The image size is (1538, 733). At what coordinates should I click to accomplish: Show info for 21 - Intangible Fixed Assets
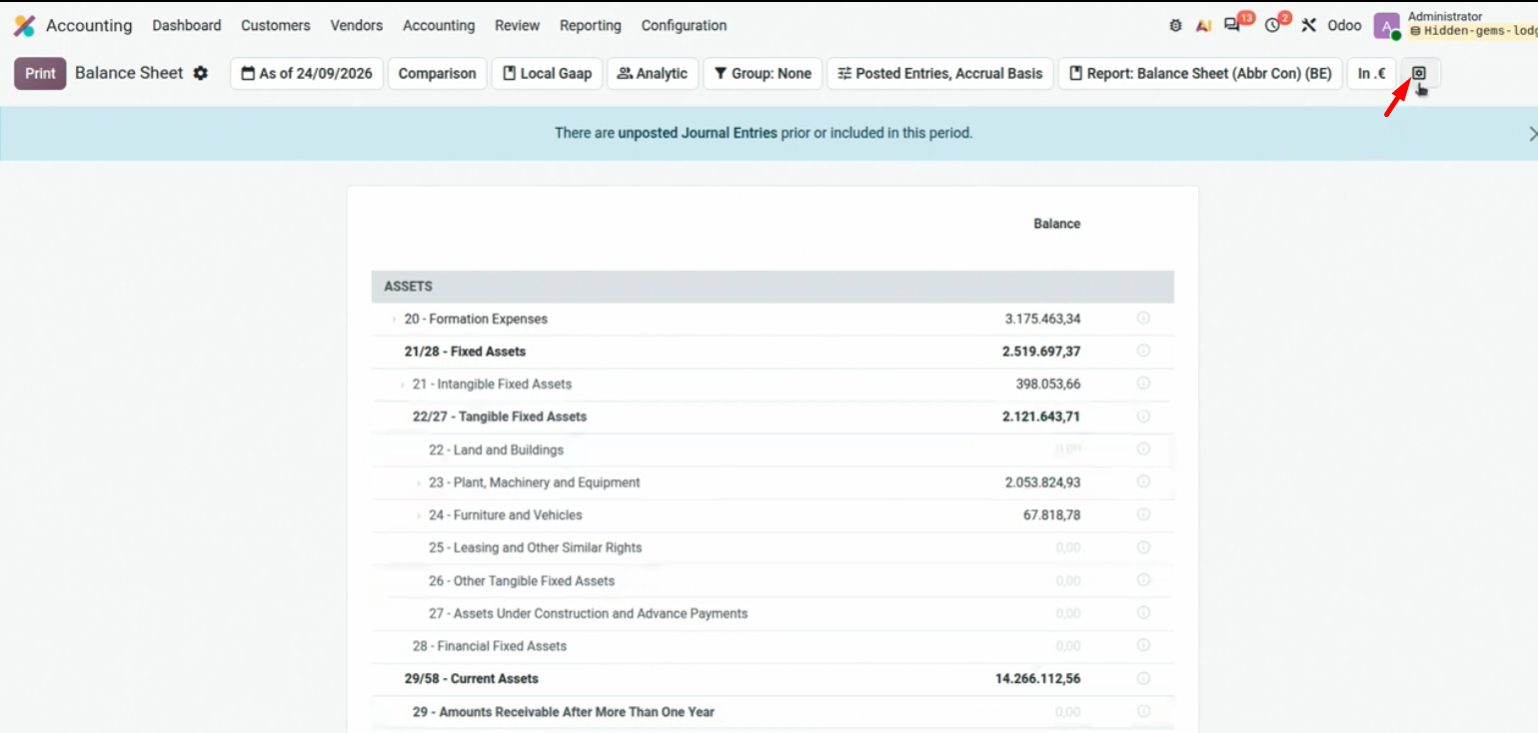[1143, 384]
